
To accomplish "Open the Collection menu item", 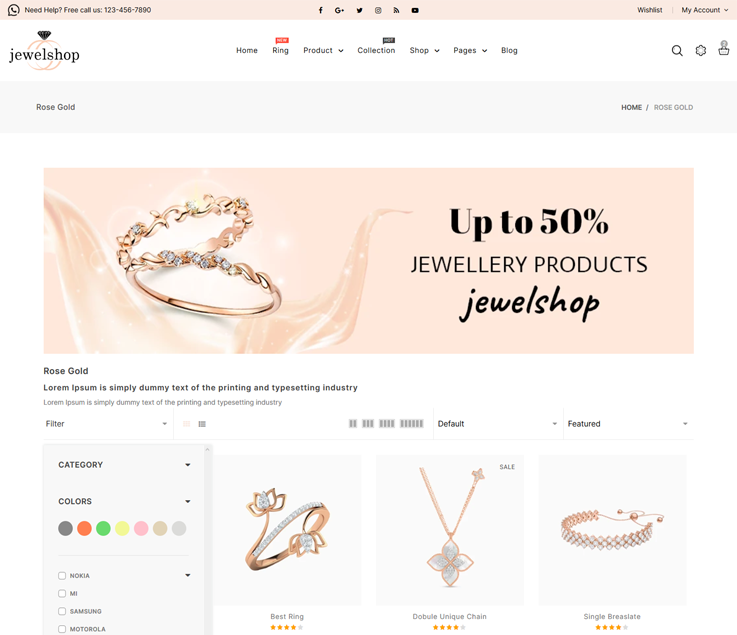I will [376, 50].
